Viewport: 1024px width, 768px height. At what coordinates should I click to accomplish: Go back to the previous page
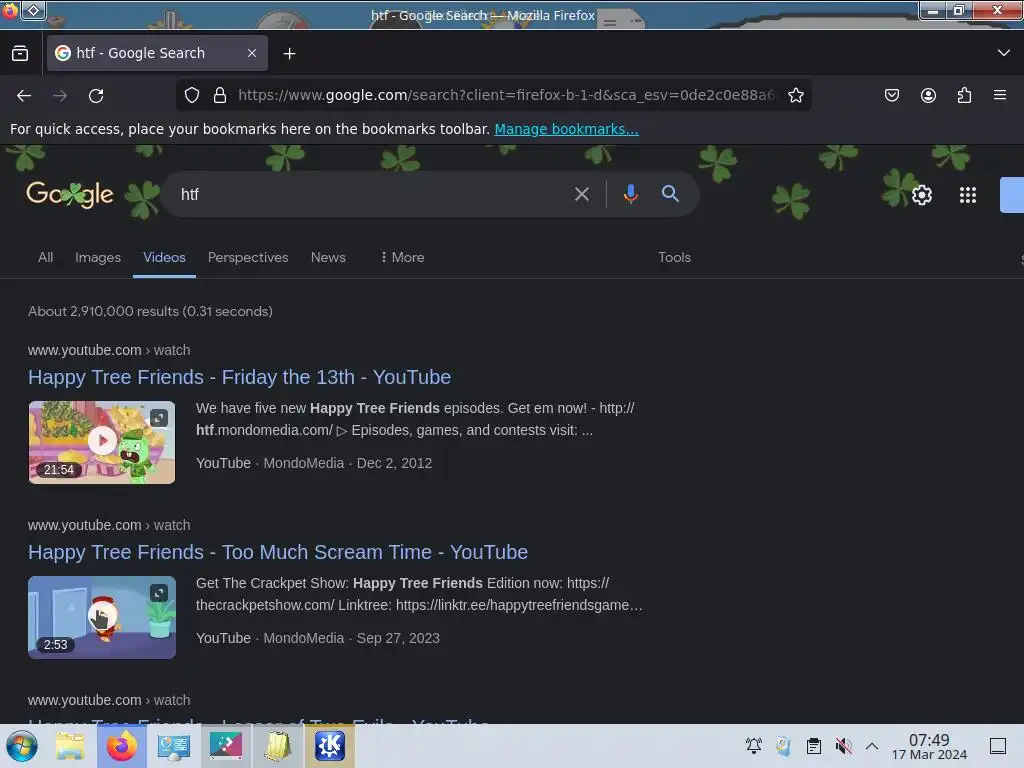coord(24,96)
